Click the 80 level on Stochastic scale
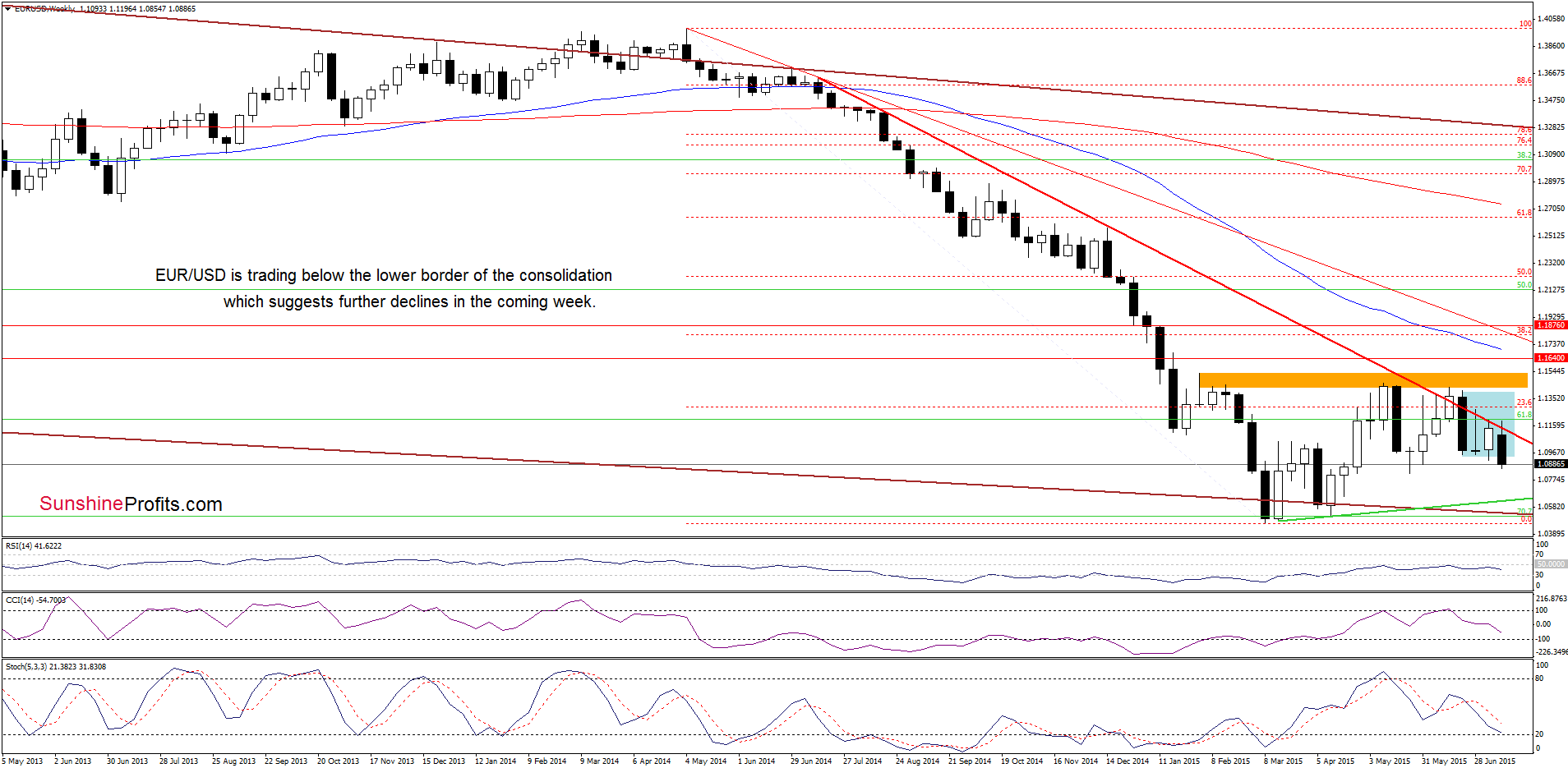 coord(1539,678)
